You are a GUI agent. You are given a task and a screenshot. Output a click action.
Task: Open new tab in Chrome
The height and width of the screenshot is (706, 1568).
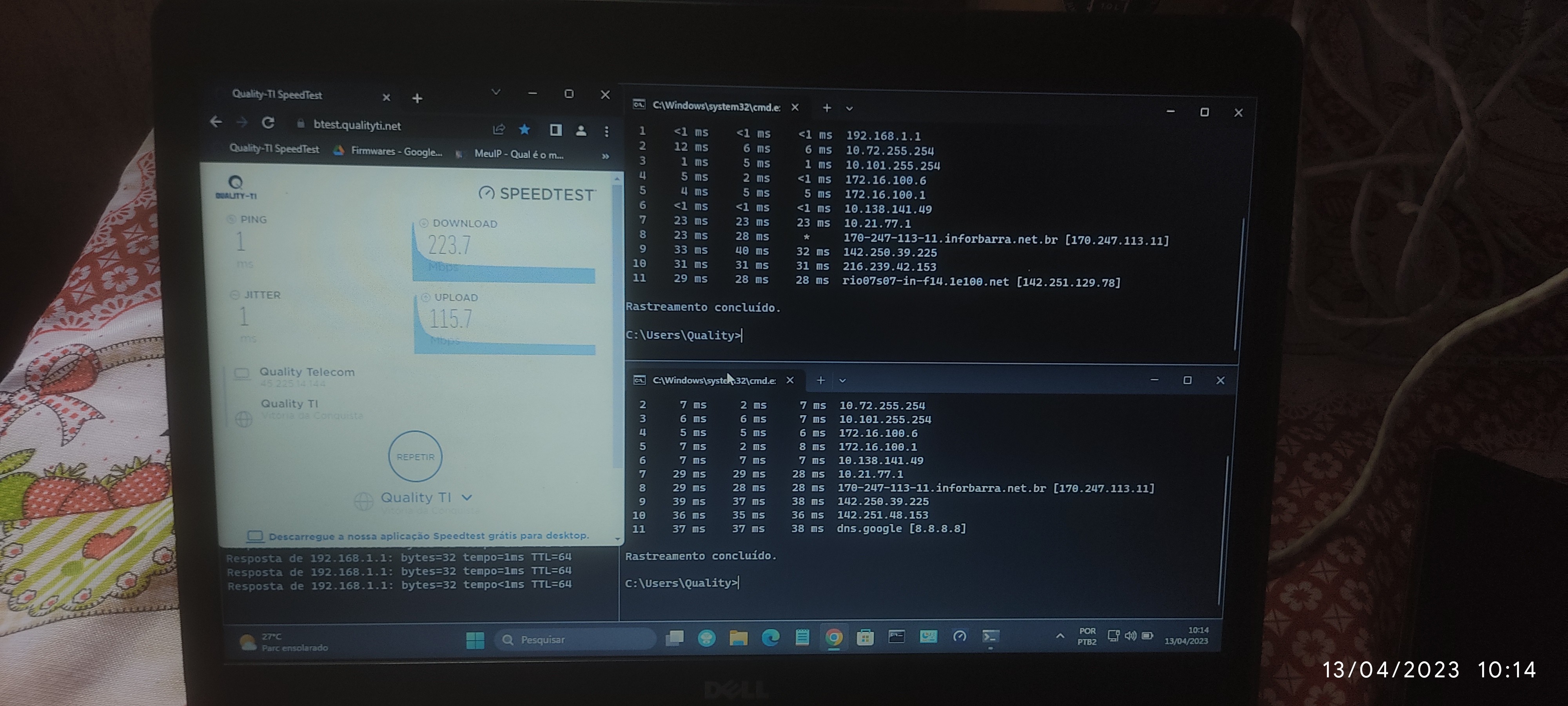pyautogui.click(x=417, y=98)
